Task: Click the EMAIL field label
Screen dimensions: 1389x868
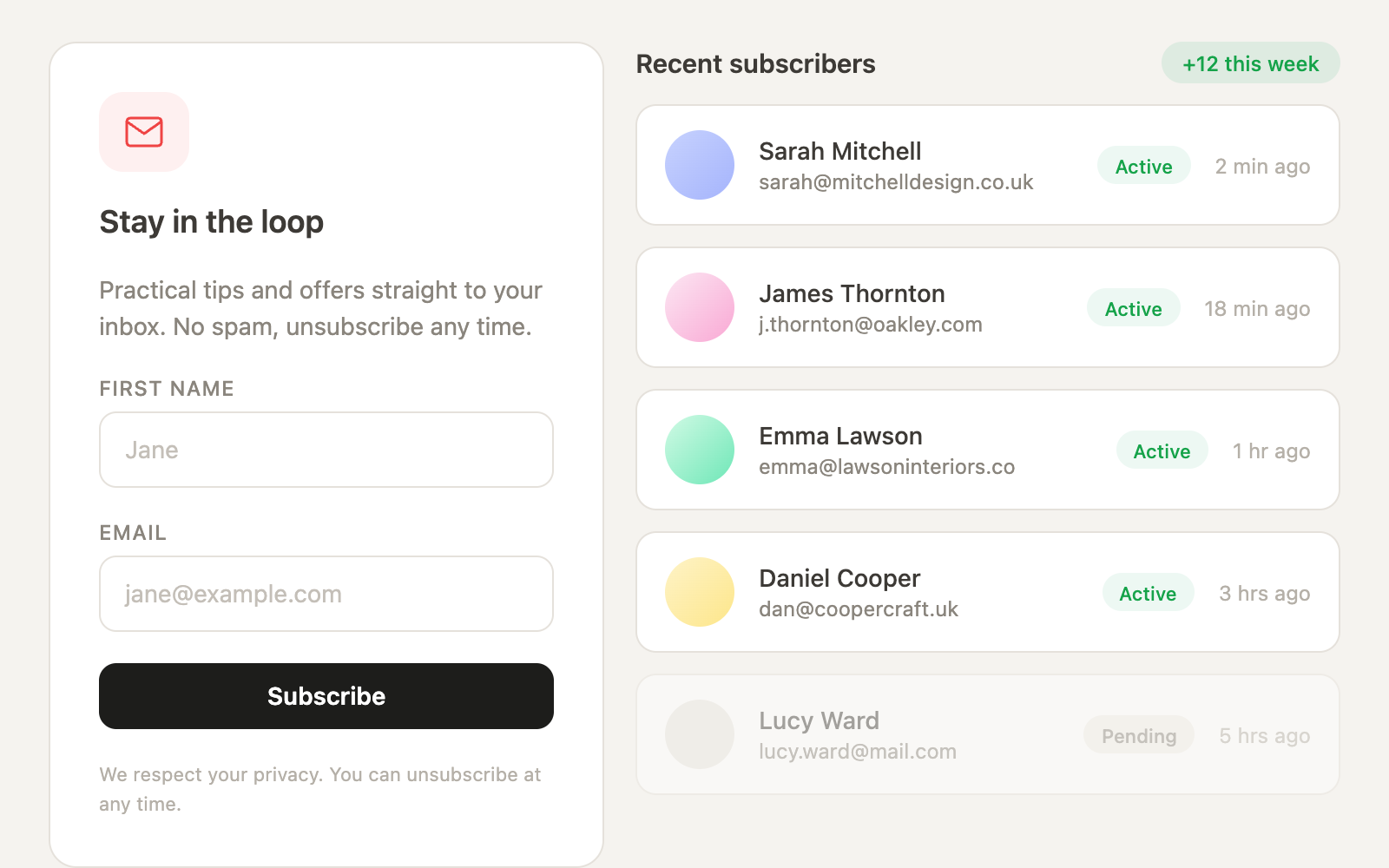Action: [133, 533]
